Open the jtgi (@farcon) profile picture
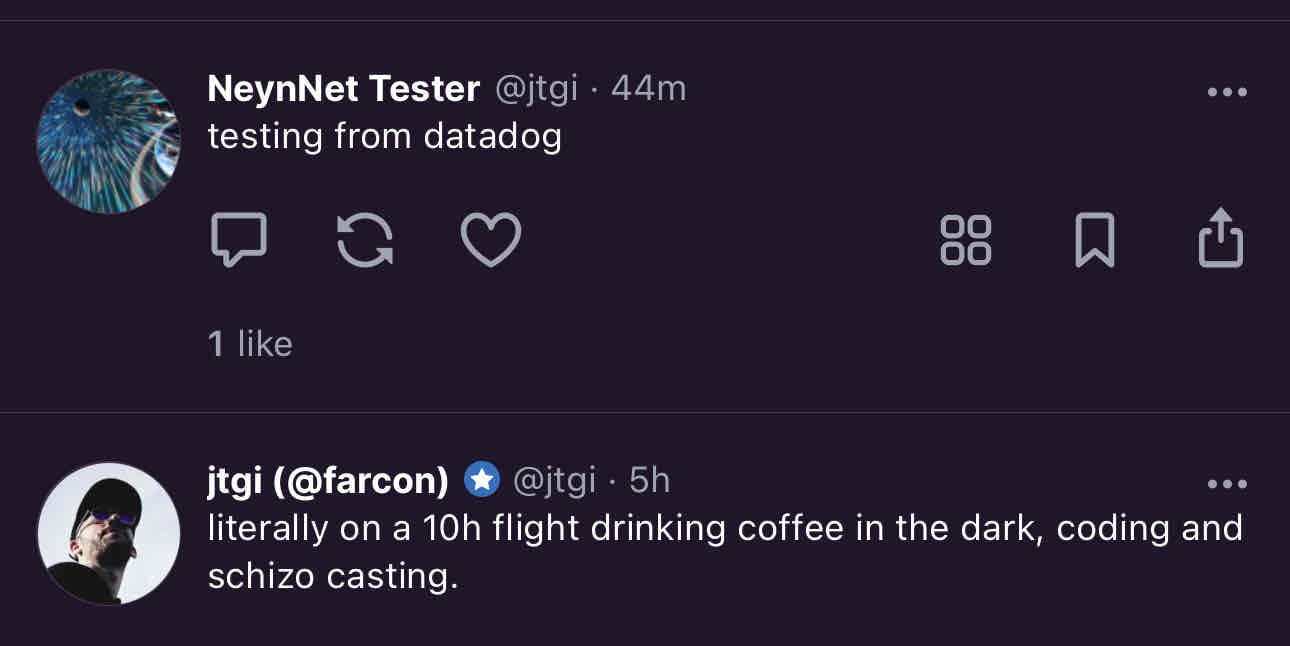This screenshot has height=646, width=1290. point(108,533)
